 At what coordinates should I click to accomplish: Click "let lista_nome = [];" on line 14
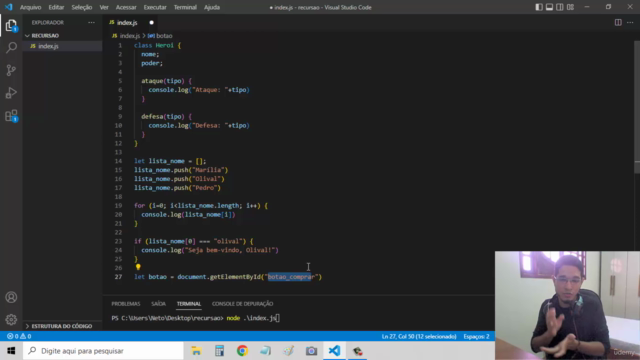170,161
